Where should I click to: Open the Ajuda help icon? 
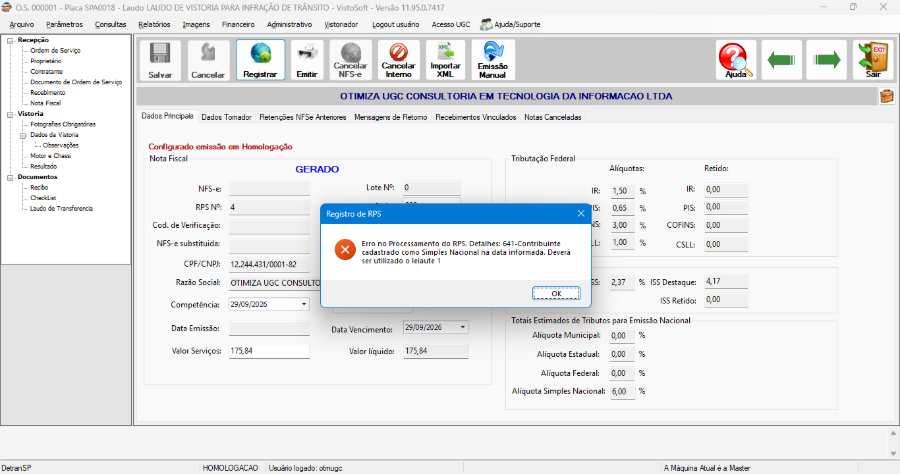pos(736,60)
